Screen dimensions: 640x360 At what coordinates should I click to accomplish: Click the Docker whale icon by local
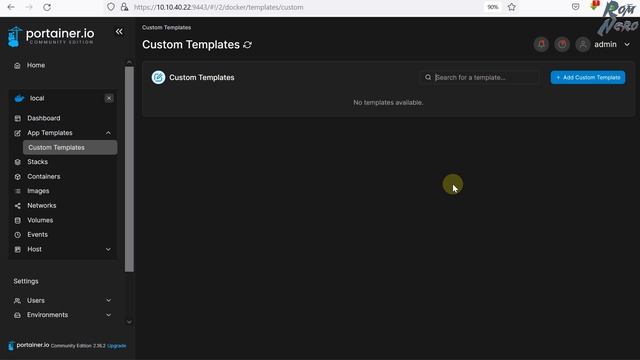19,98
